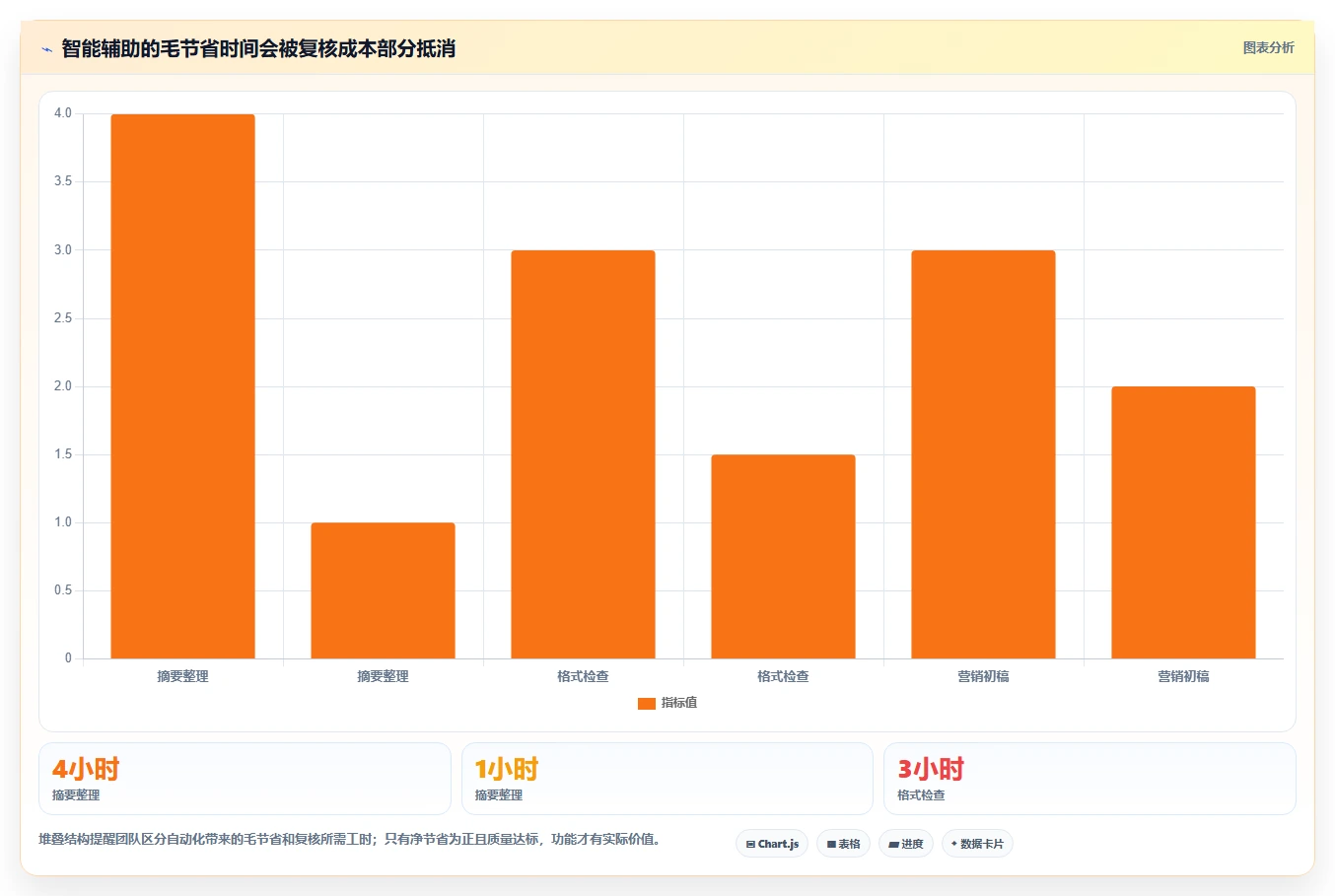This screenshot has height=896, width=1335.
Task: Open the 3小时 格式检查 data card
Action: (x=1089, y=779)
